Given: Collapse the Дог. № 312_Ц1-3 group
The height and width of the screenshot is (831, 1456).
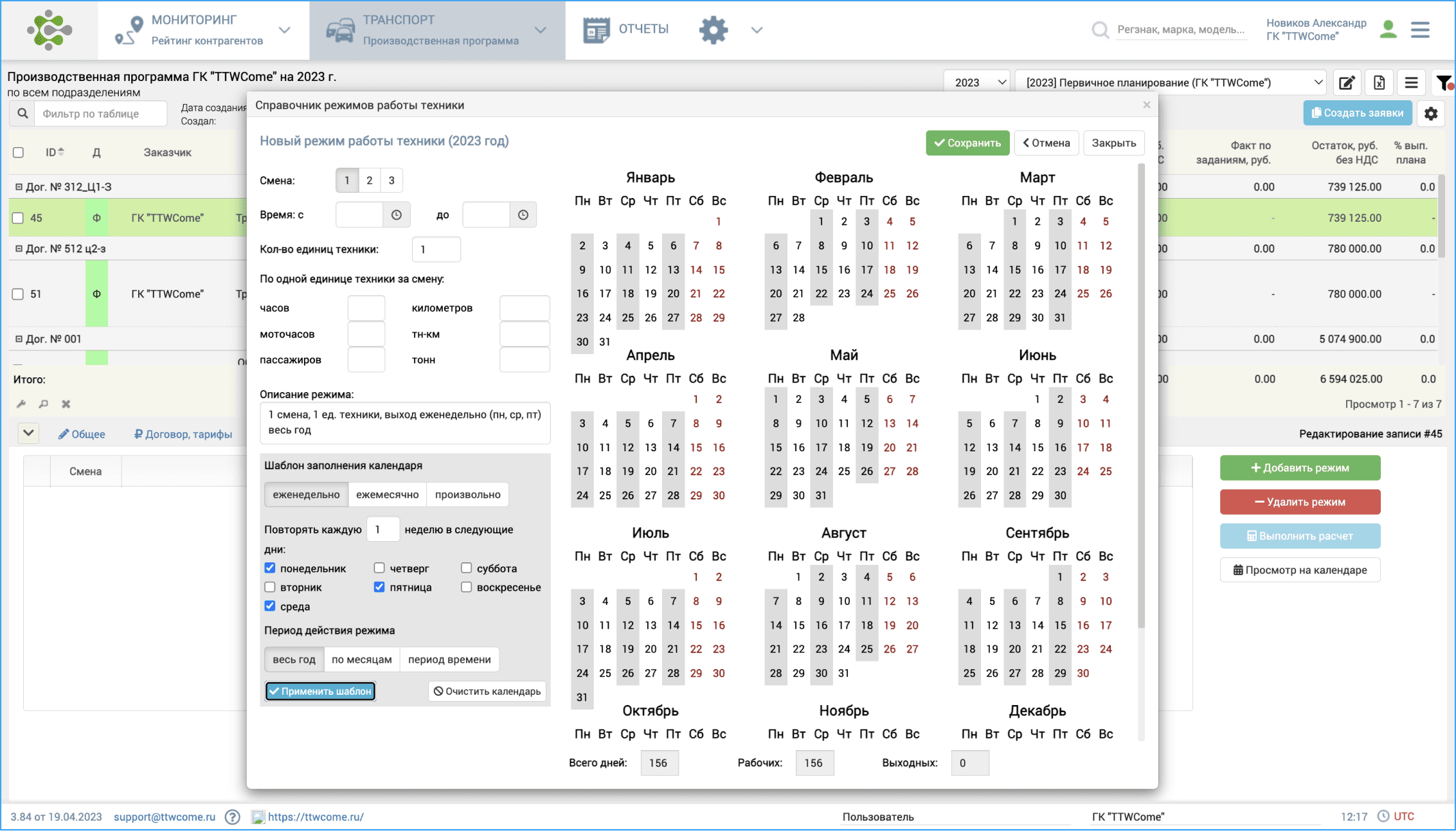Looking at the screenshot, I should [19, 187].
